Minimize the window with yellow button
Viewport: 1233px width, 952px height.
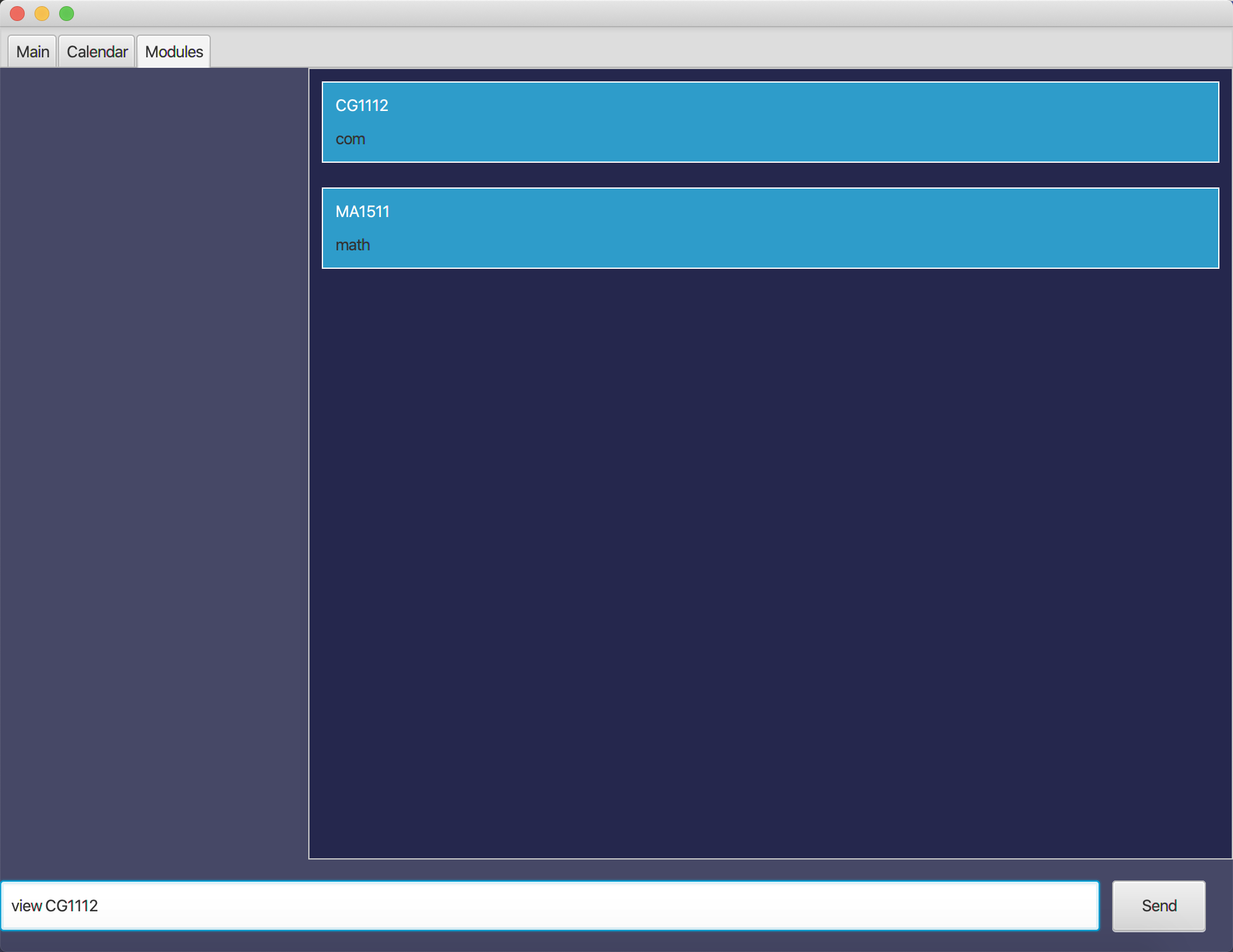point(42,14)
